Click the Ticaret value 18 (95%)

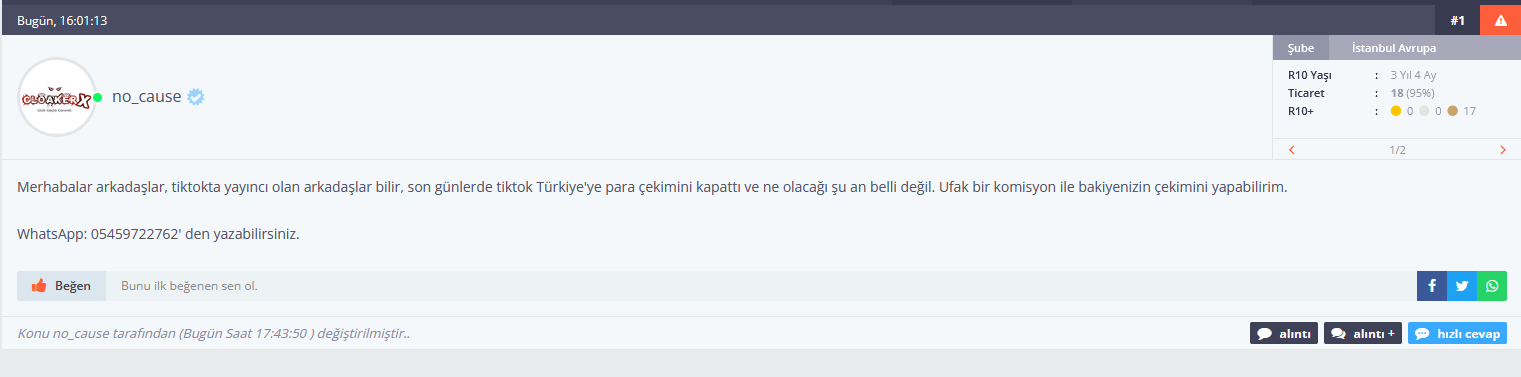(1413, 93)
